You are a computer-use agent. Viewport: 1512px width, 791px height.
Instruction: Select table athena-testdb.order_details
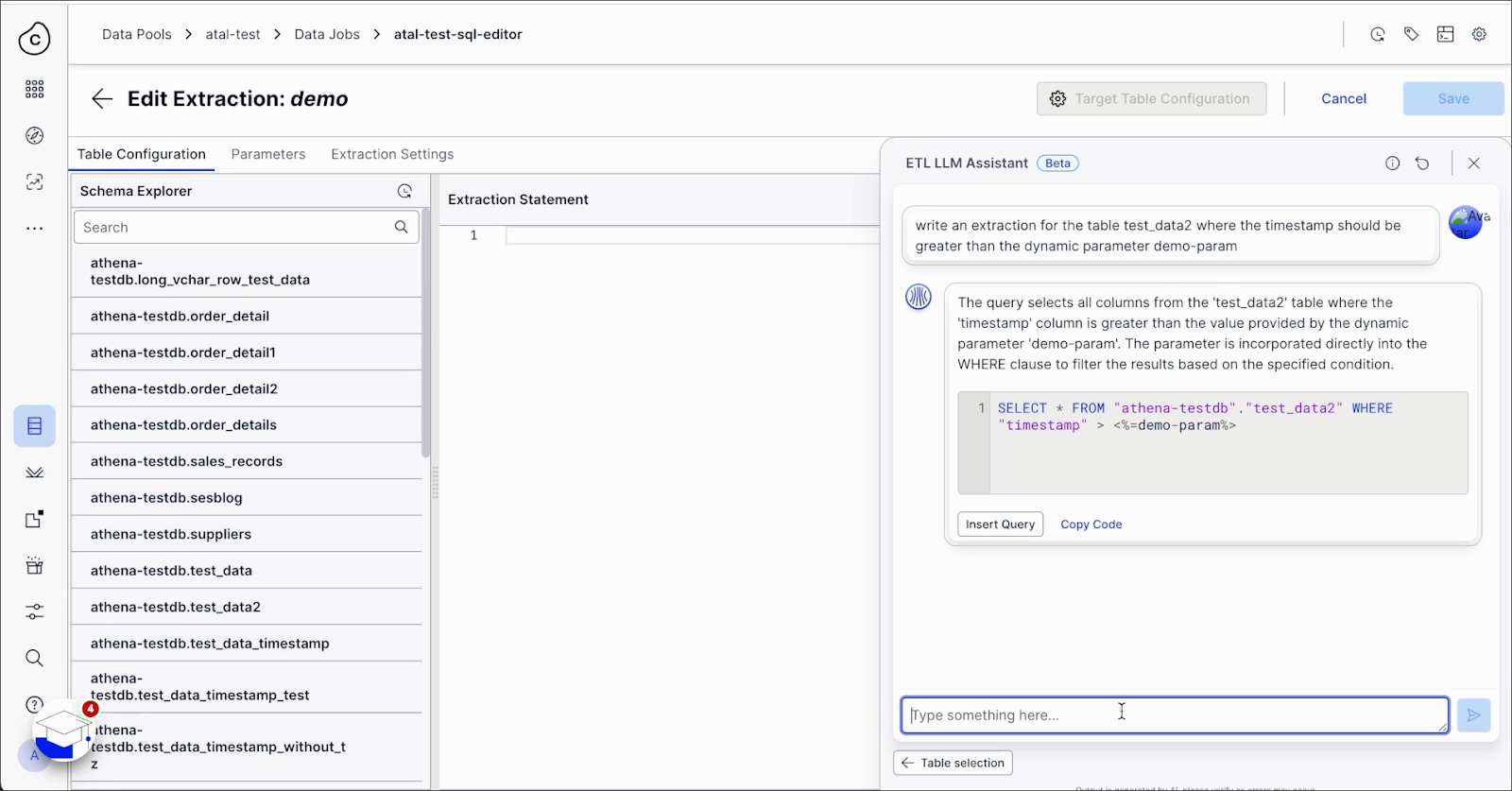pyautogui.click(x=246, y=425)
